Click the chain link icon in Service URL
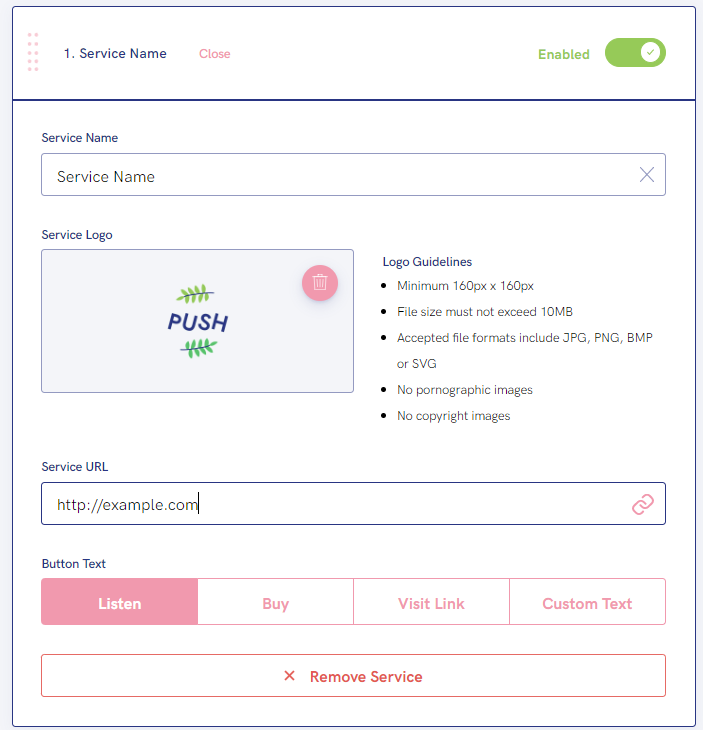703x730 pixels. point(643,504)
